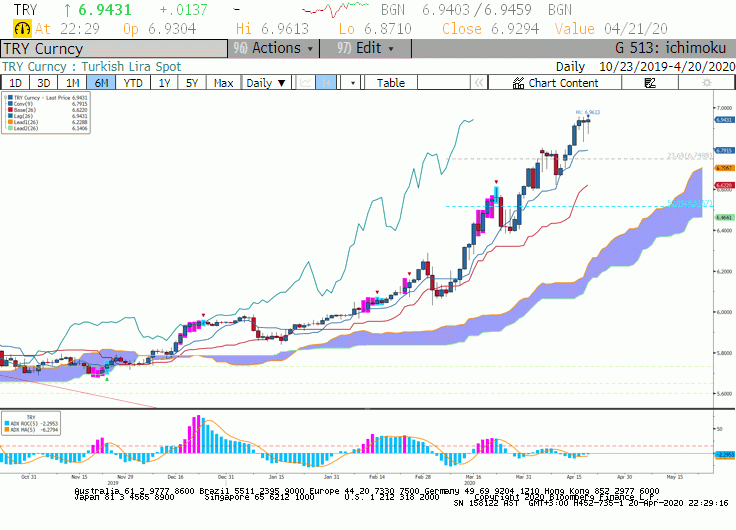Open the Edit menu
The image size is (736, 530).
point(365,48)
